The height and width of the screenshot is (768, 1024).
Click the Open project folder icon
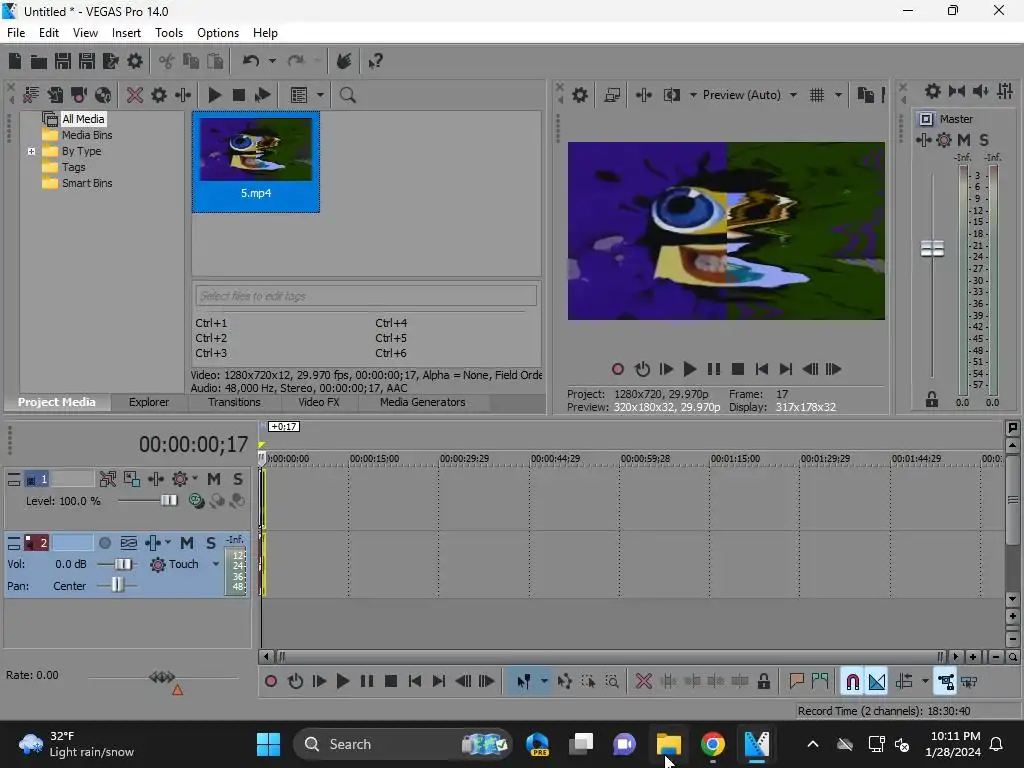[x=39, y=61]
